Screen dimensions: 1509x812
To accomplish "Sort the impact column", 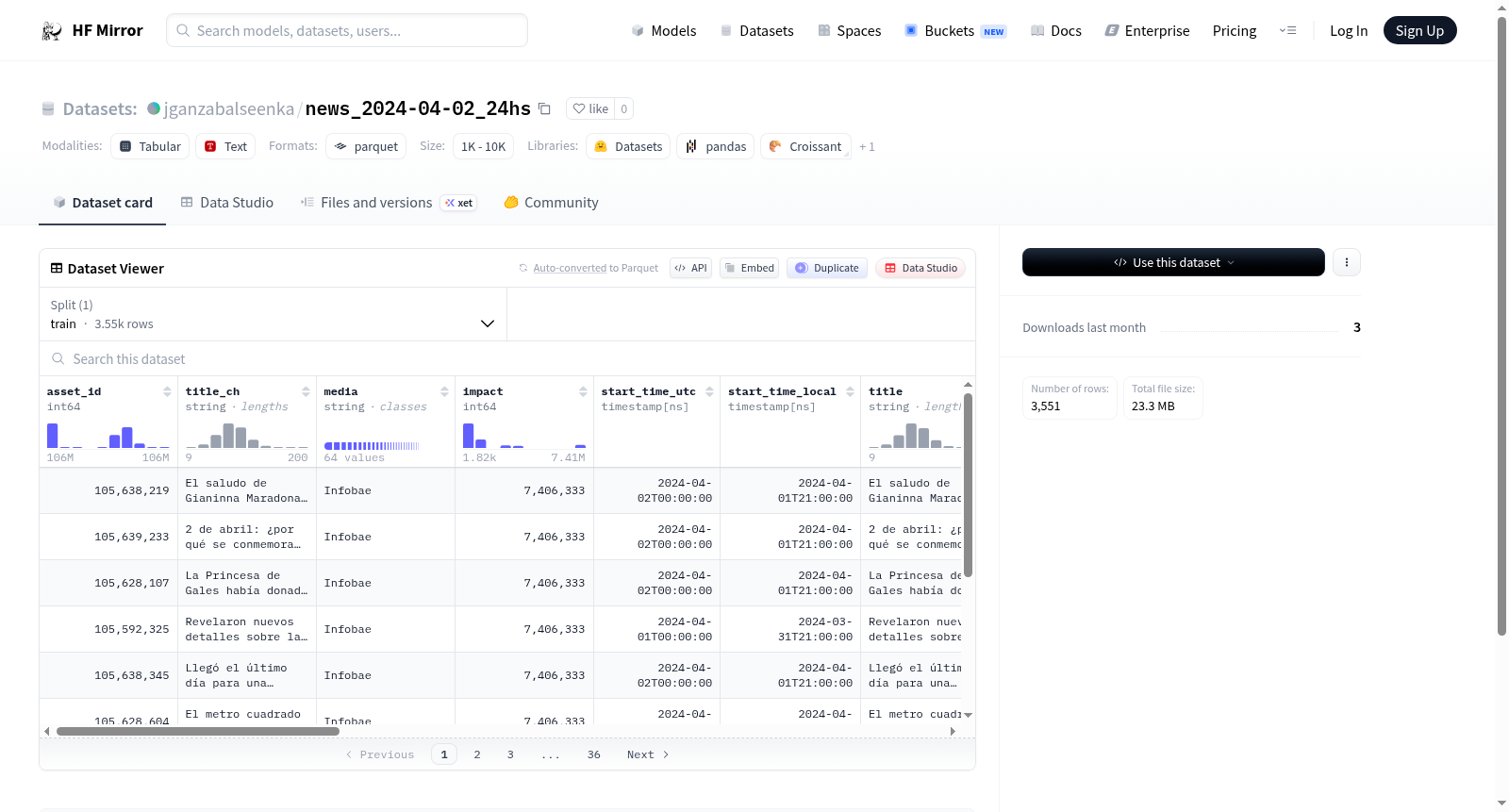I will tap(583, 391).
